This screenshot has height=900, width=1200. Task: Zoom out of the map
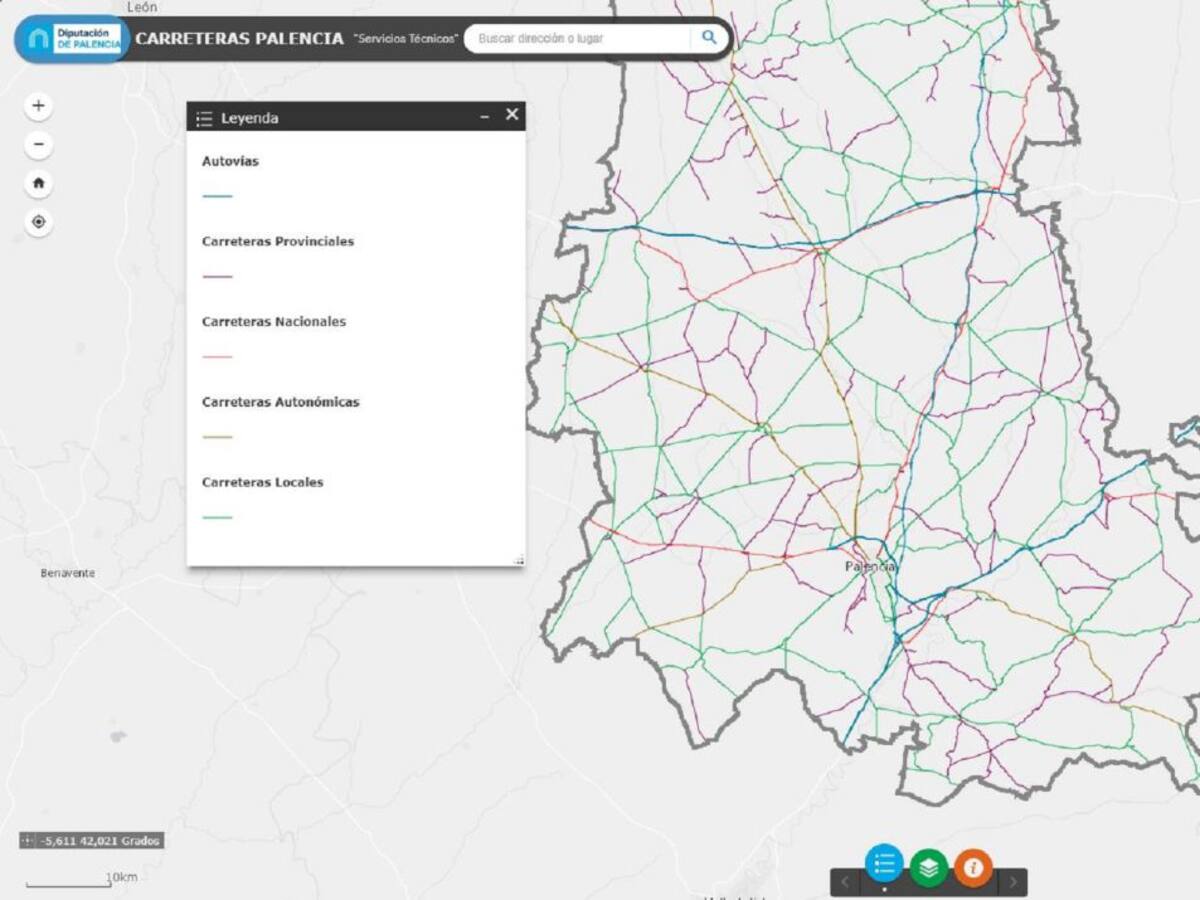pos(38,145)
